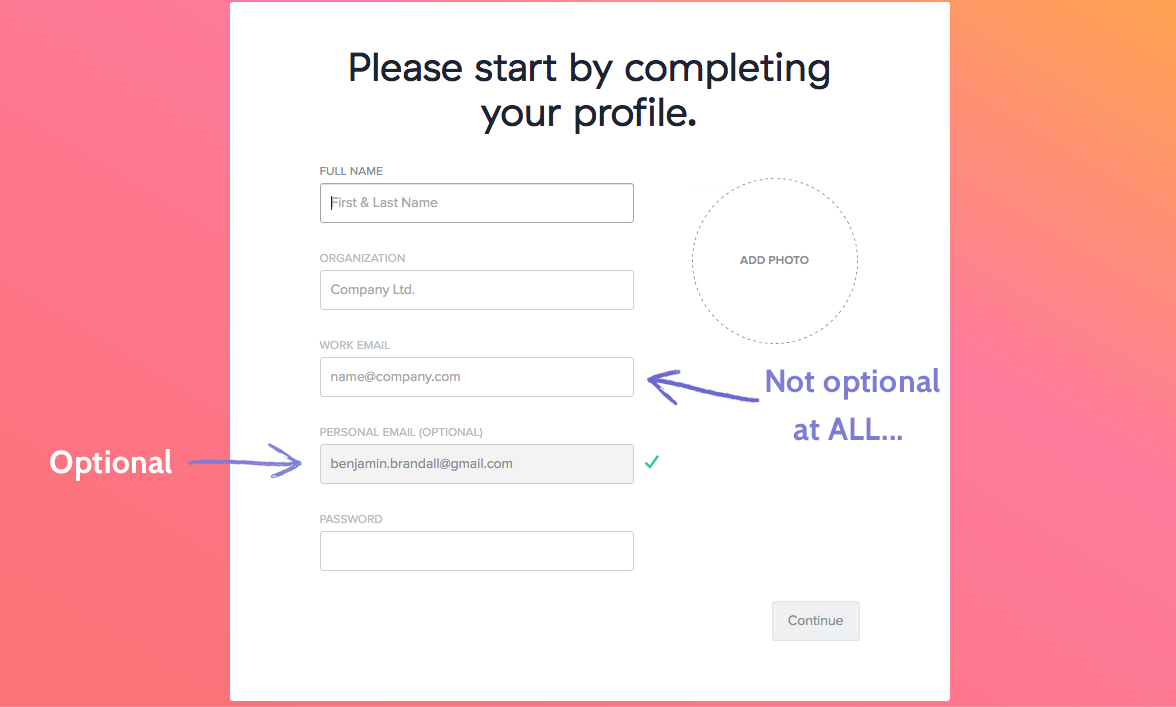The width and height of the screenshot is (1176, 707).
Task: Click the Personal Email field with gmail address
Action: 477,464
